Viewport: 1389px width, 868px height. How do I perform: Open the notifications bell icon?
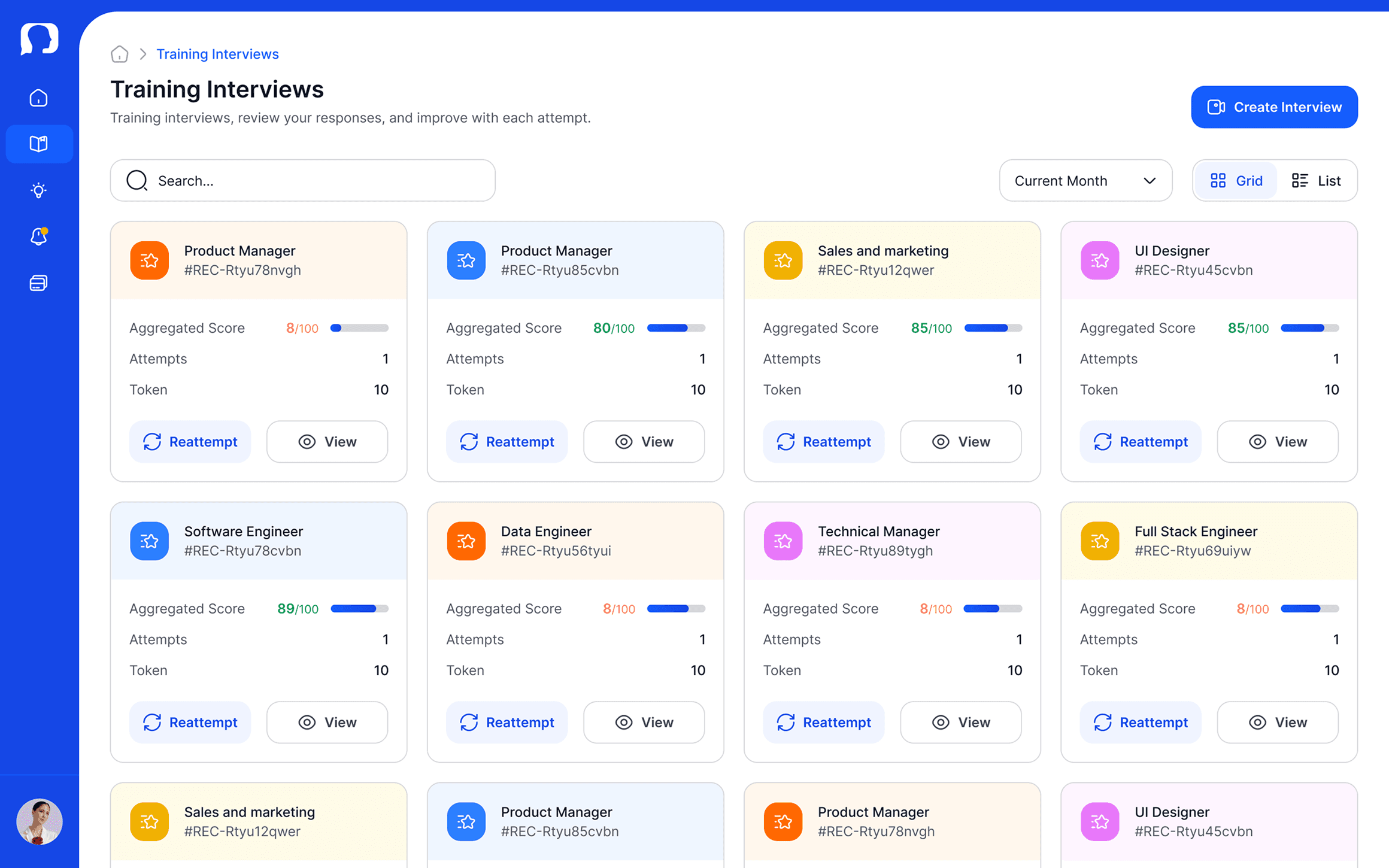click(x=39, y=236)
